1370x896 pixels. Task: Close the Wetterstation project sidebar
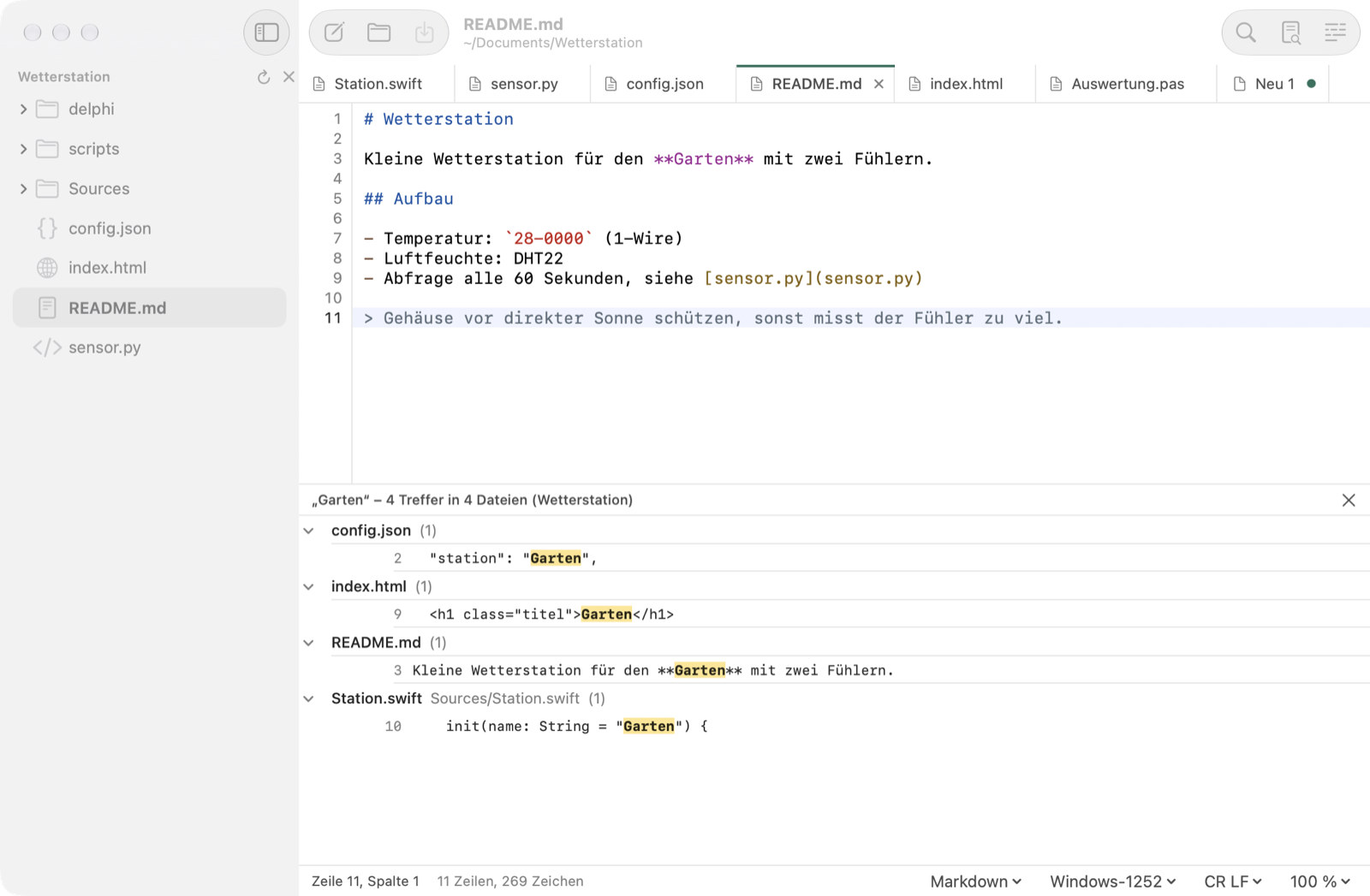coord(289,77)
